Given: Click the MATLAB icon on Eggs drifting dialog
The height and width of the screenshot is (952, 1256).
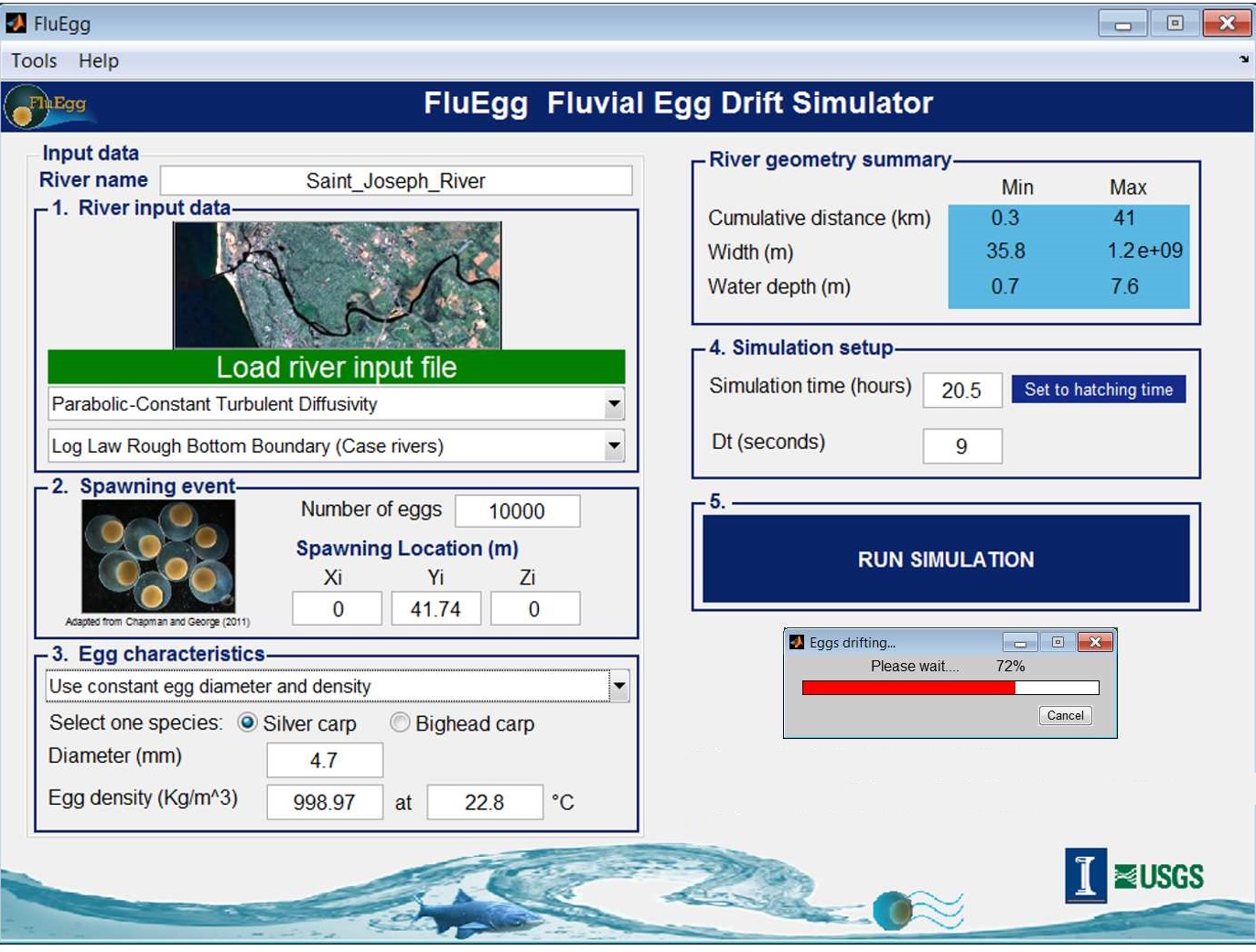Looking at the screenshot, I should click(x=798, y=642).
